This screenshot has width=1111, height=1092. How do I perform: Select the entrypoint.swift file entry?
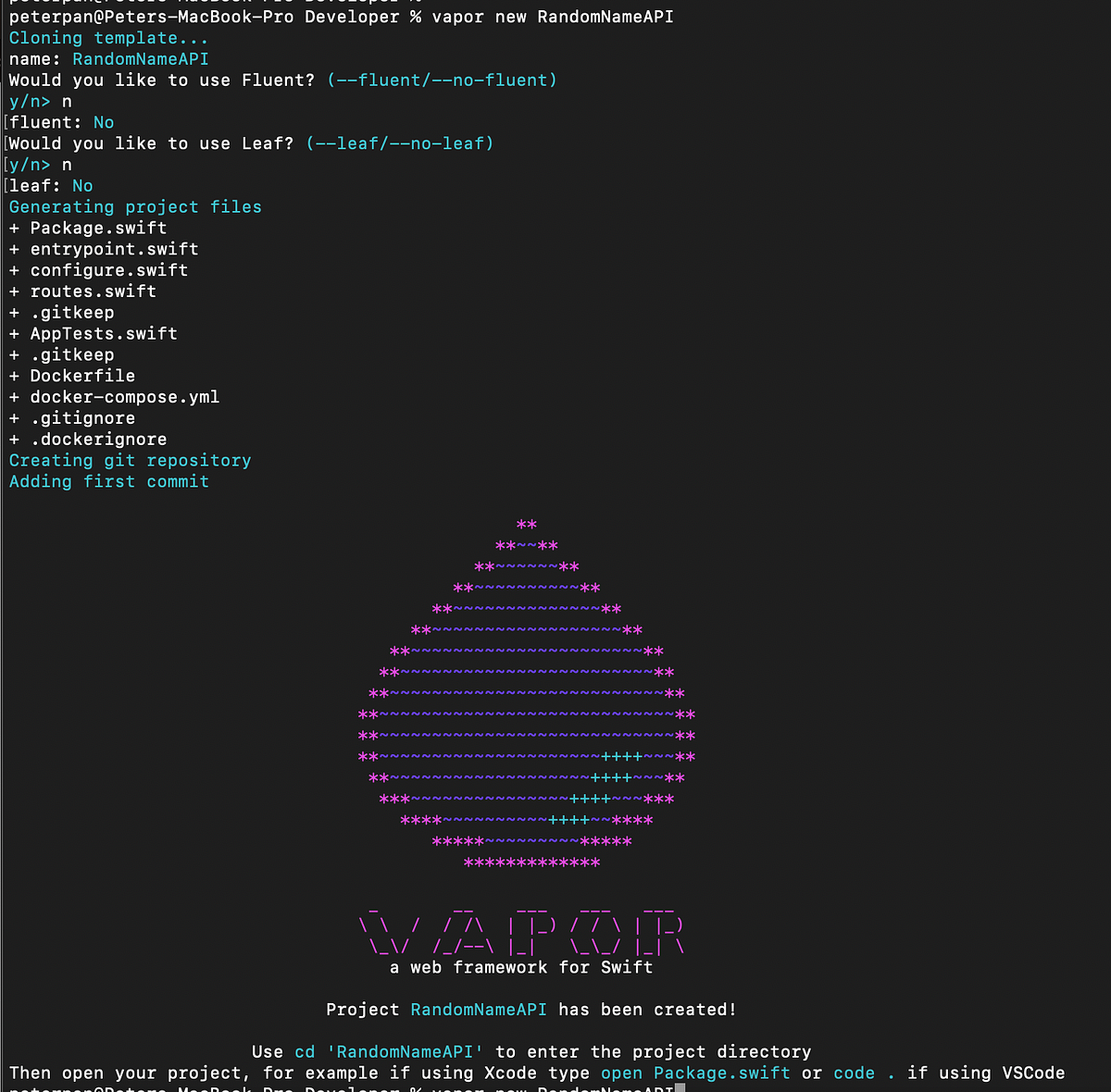tap(113, 248)
